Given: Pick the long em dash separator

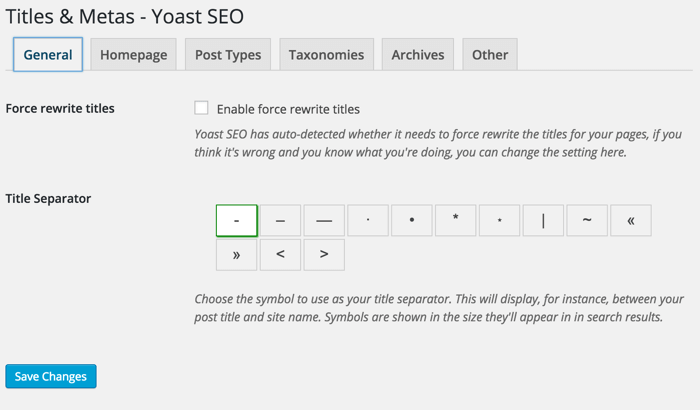Looking at the screenshot, I should point(324,220).
